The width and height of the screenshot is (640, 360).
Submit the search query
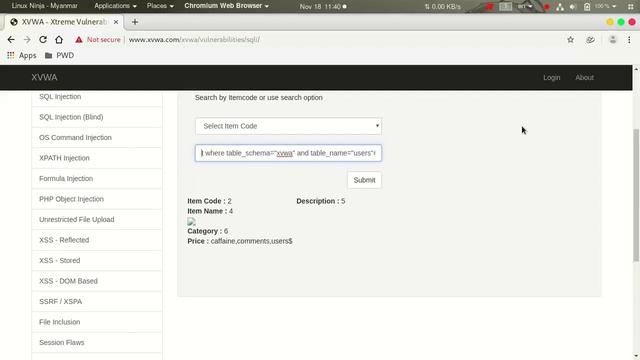coord(364,180)
